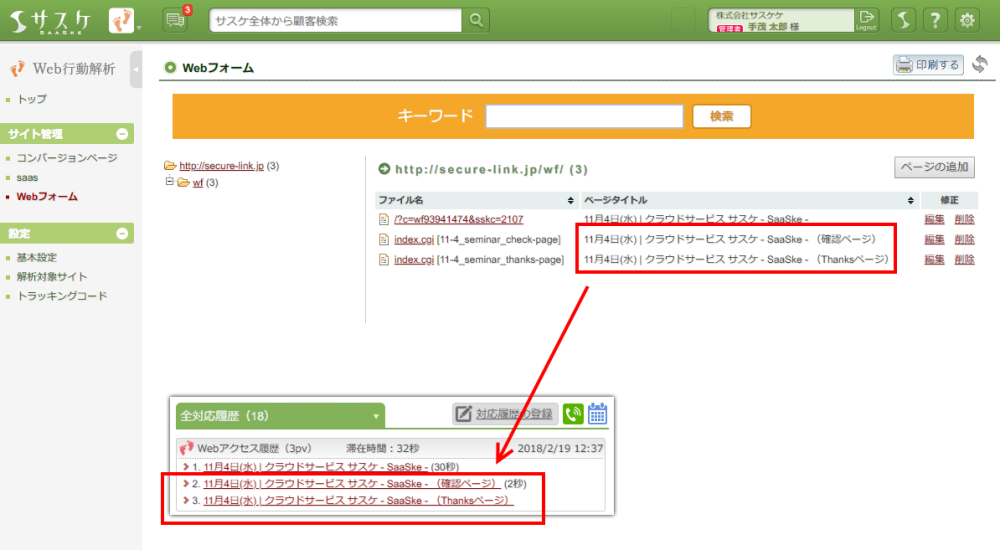The width and height of the screenshot is (1000, 550).
Task: Click the refresh arrows icon beside print
Action: point(979,65)
